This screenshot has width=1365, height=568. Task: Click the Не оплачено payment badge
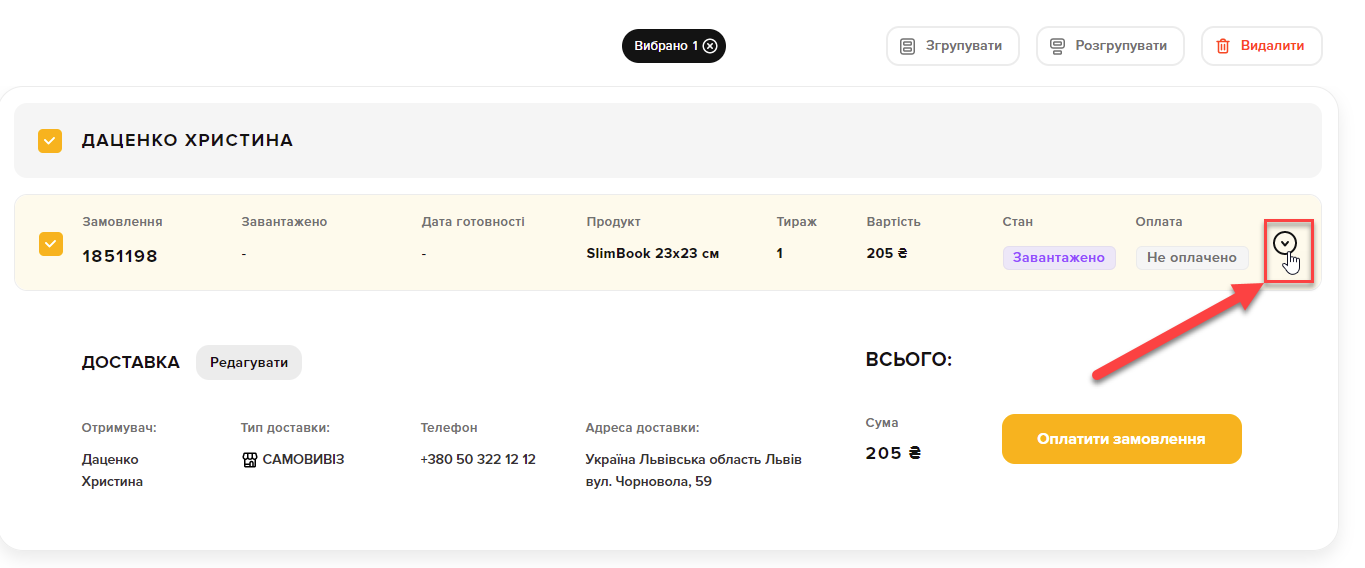click(x=1192, y=258)
